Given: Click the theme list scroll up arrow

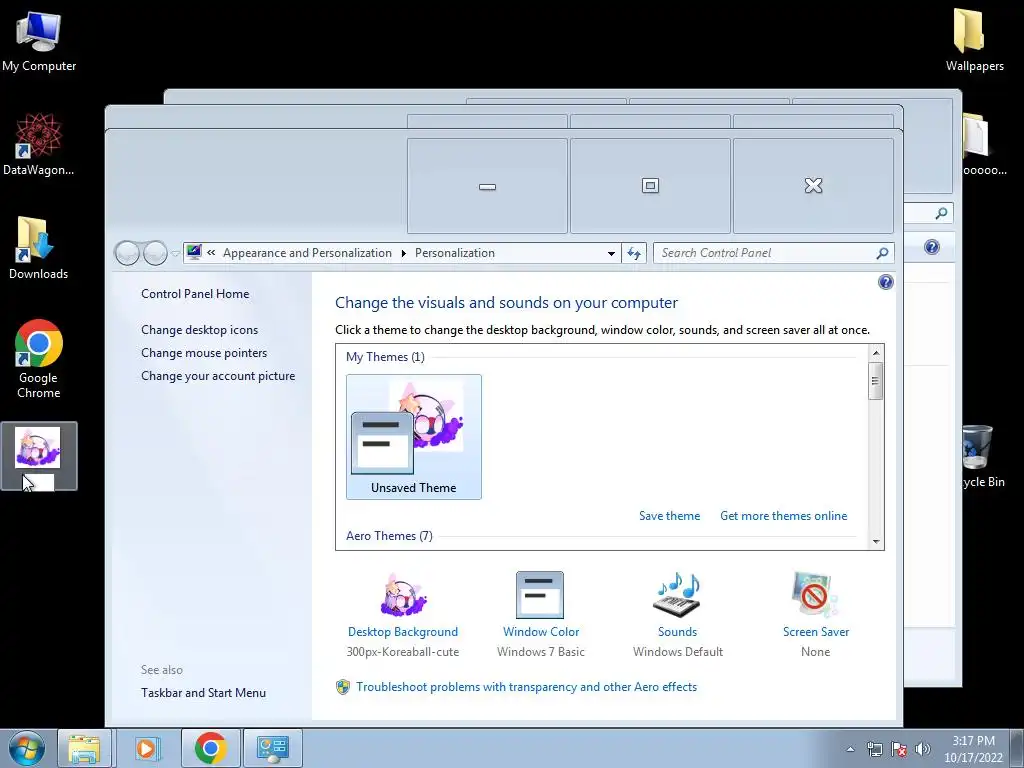Looking at the screenshot, I should pos(876,353).
